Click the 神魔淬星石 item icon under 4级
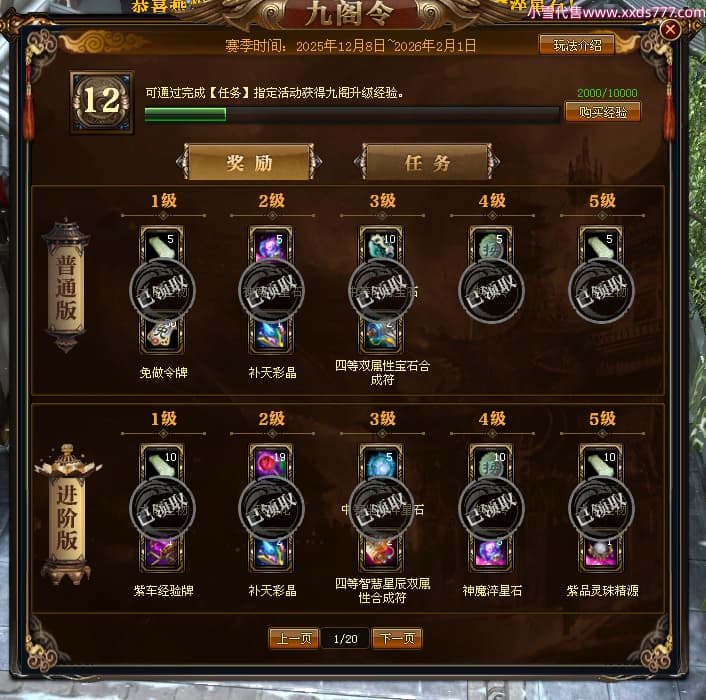 491,553
